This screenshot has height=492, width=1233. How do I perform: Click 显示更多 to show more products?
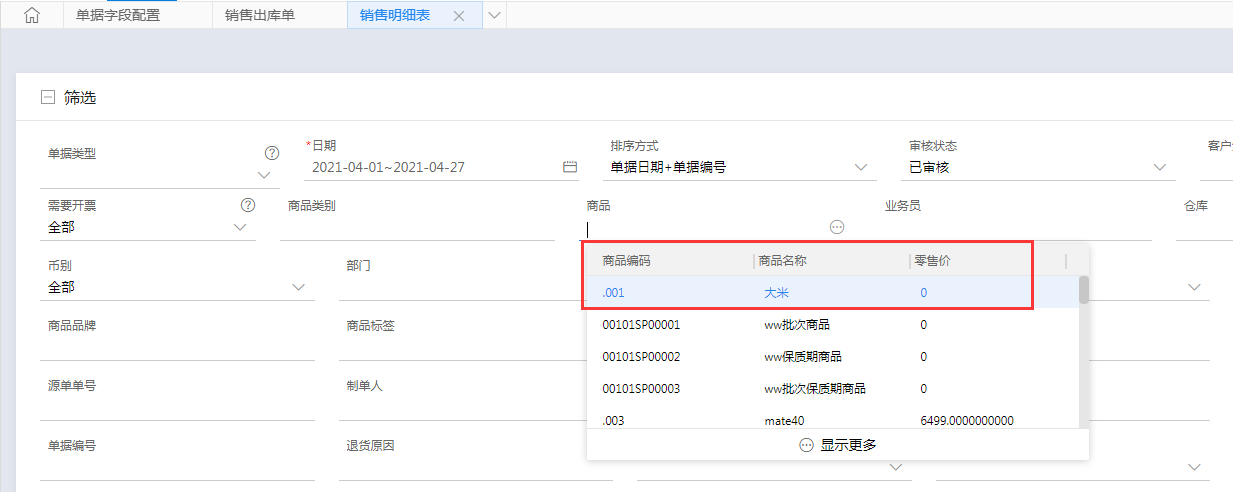pos(838,445)
